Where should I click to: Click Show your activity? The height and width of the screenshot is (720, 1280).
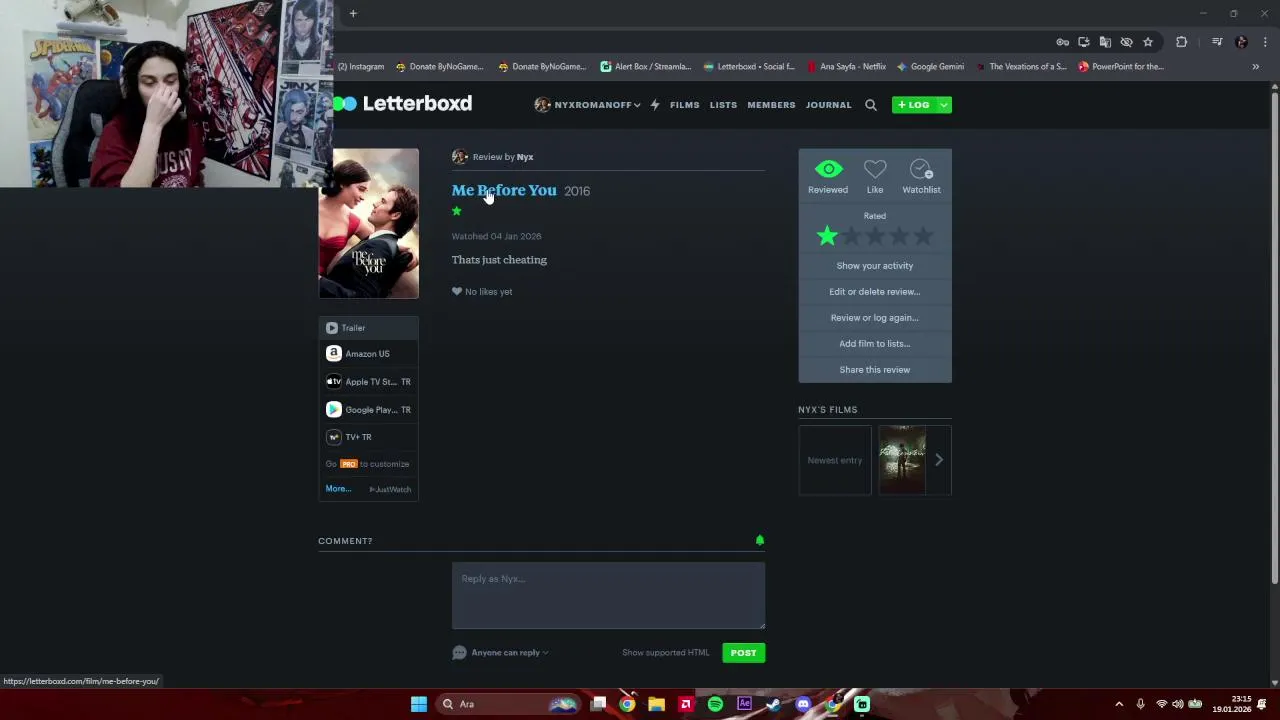coord(875,266)
